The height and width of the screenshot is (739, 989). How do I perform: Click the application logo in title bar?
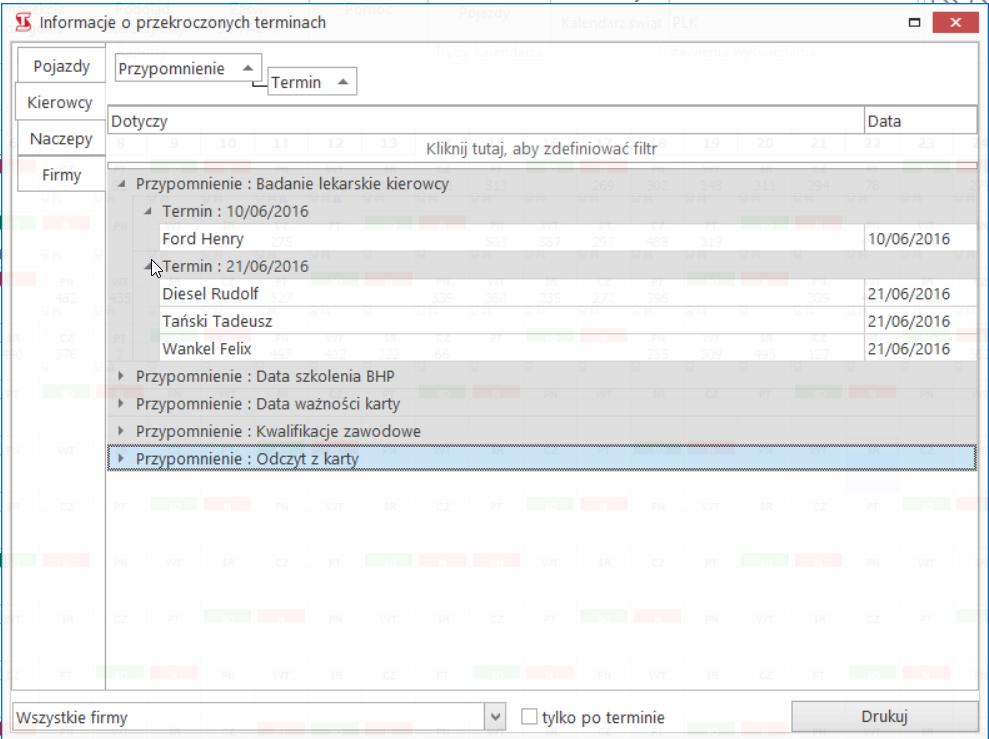click(x=23, y=22)
